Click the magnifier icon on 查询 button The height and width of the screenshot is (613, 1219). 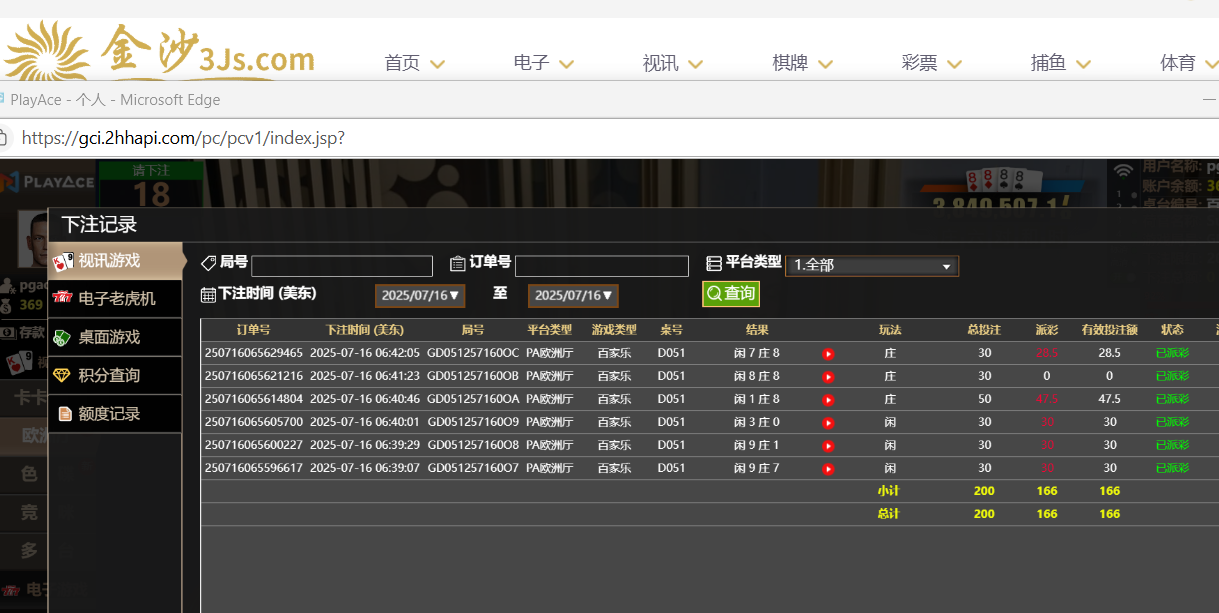pyautogui.click(x=714, y=294)
